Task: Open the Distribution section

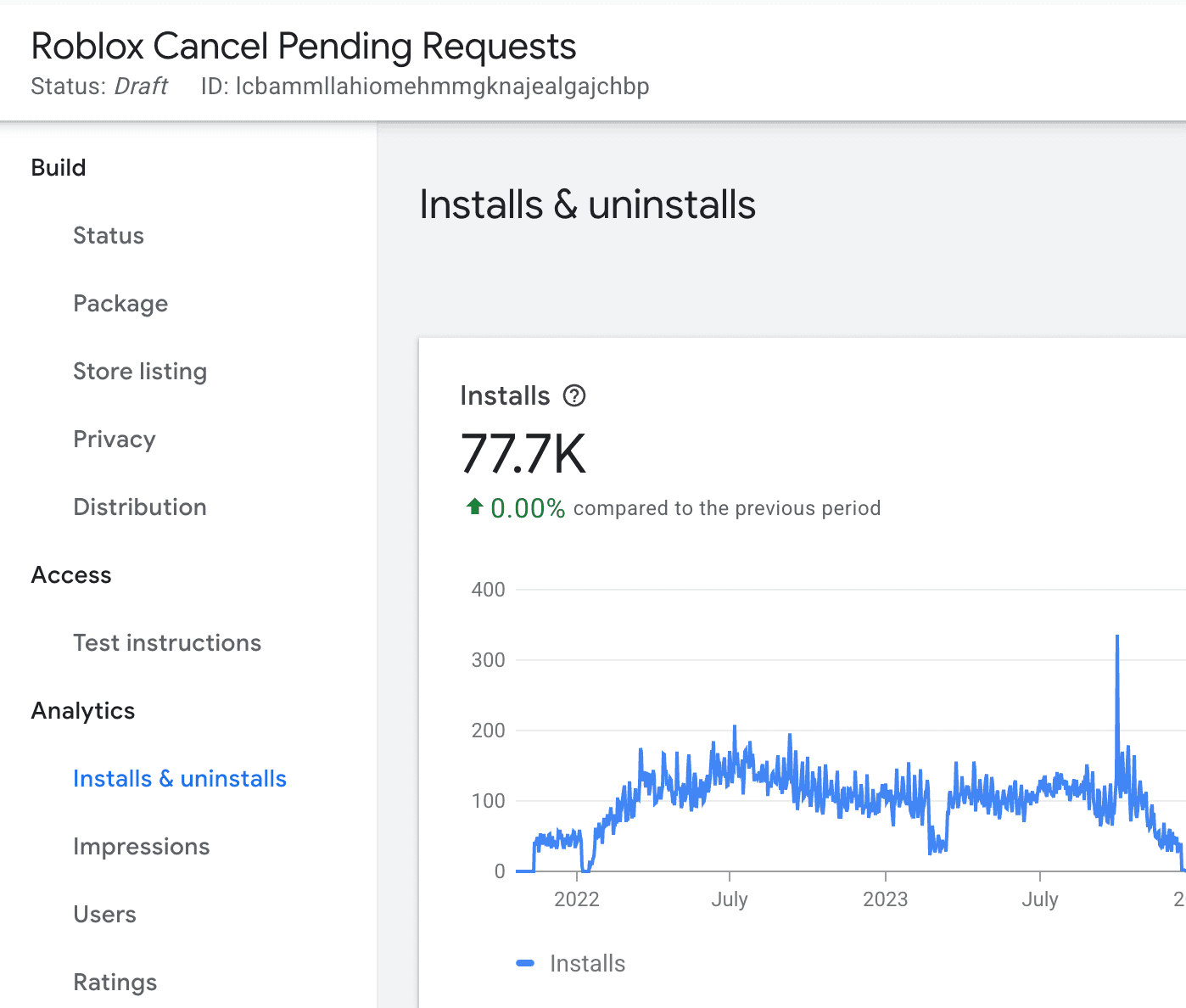Action: coord(140,507)
